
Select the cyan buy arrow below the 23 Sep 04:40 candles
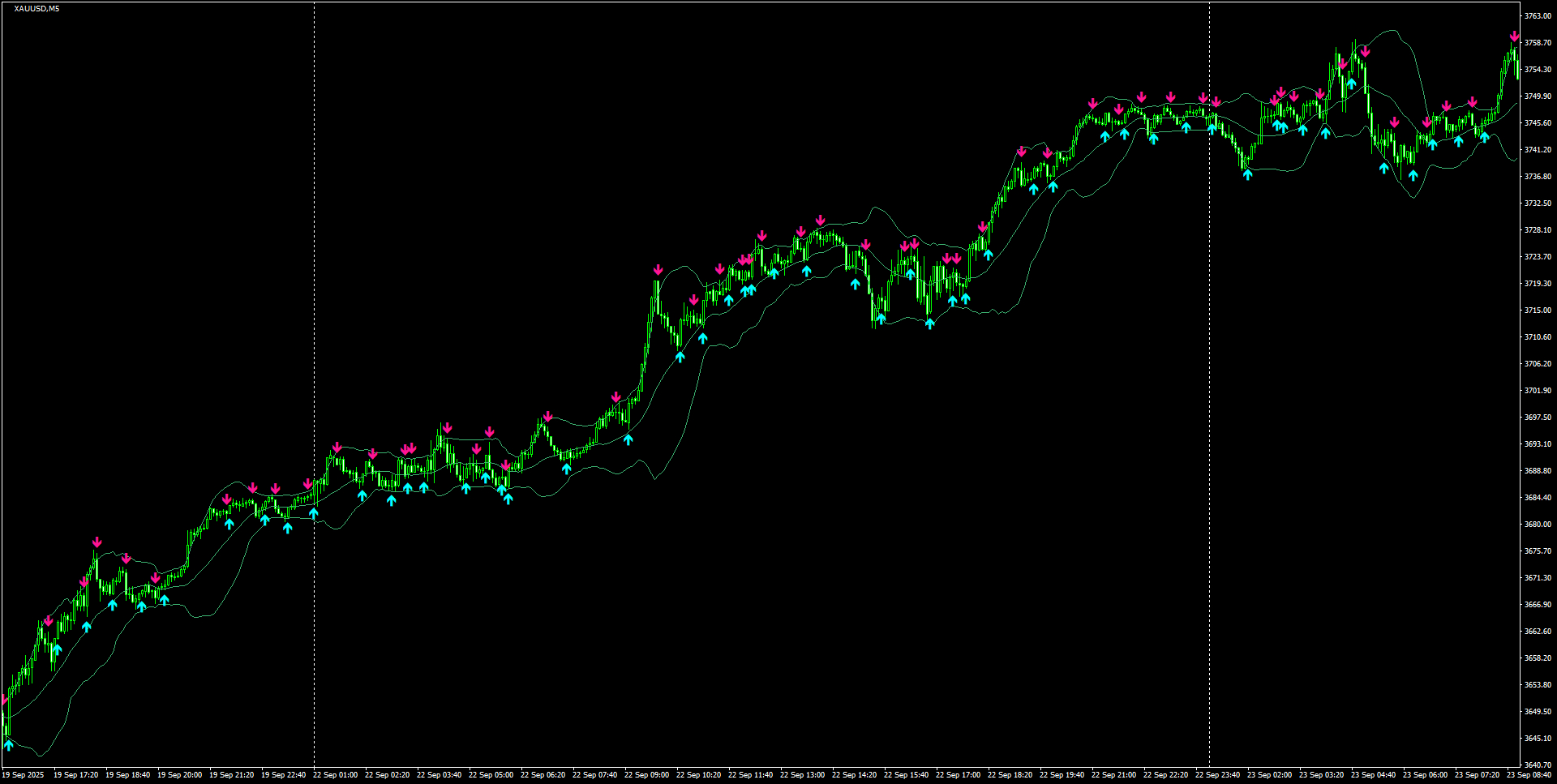[x=1384, y=169]
